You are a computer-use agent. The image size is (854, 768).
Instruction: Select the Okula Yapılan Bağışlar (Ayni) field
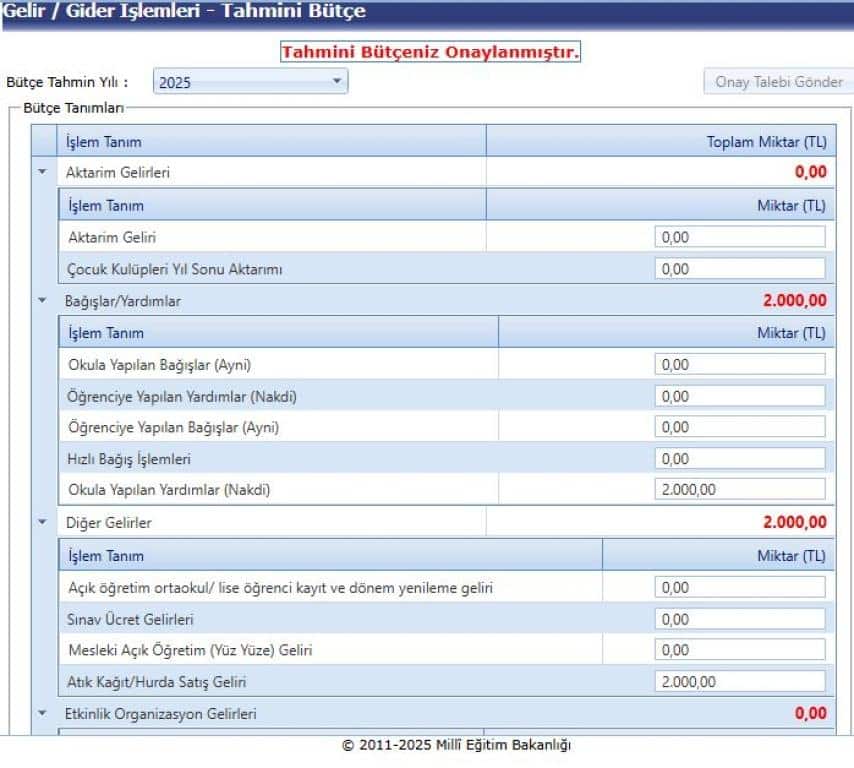(740, 365)
